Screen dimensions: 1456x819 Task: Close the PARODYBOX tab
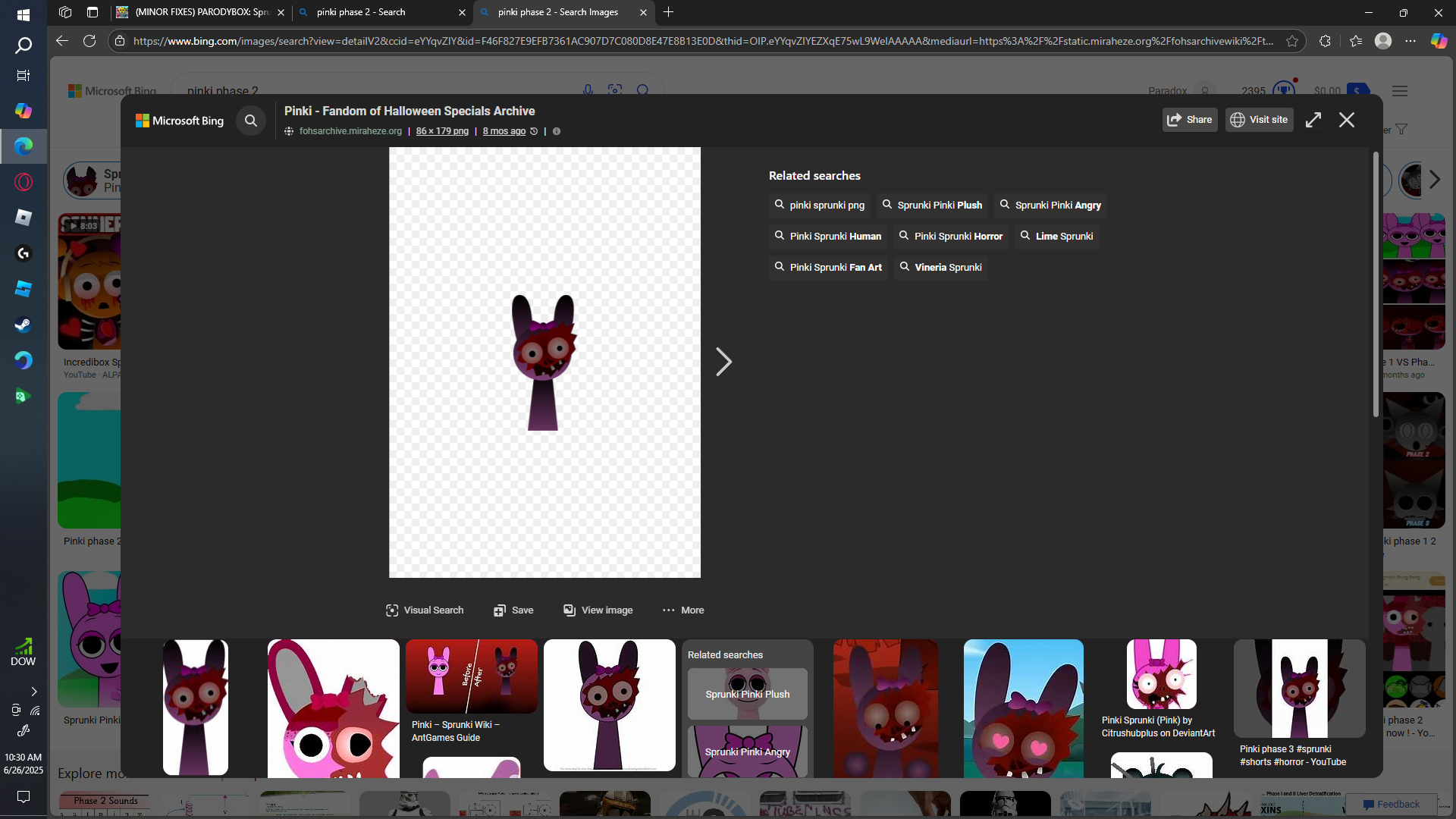281,12
